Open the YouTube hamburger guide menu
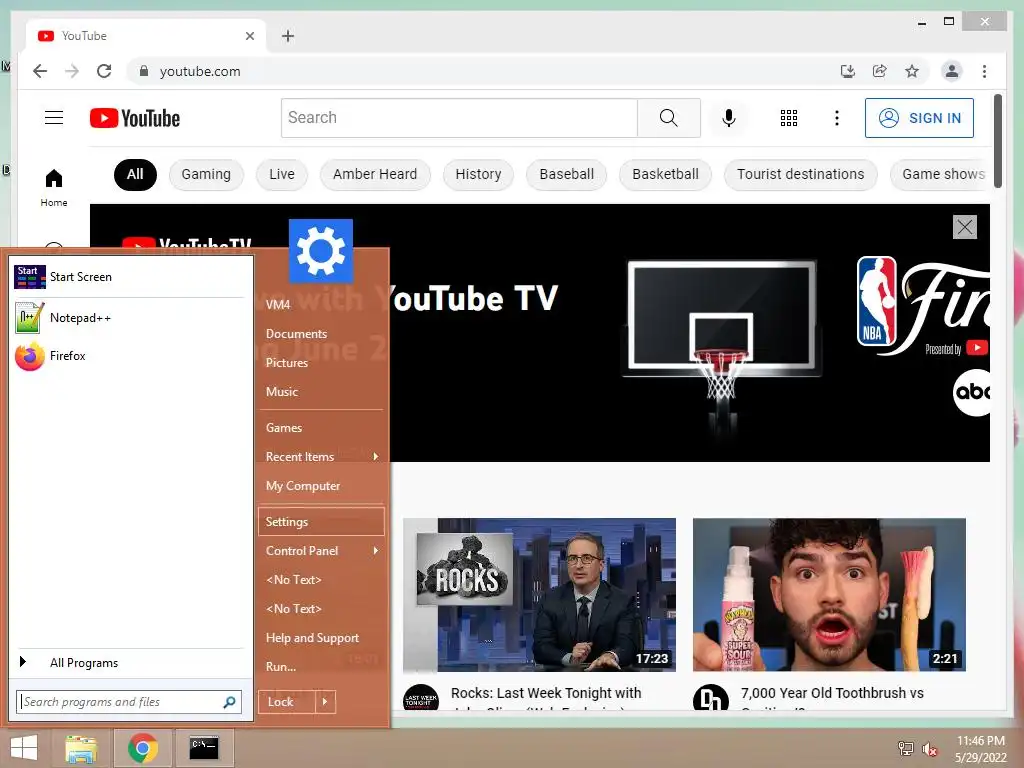Viewport: 1024px width, 768px height. [54, 118]
